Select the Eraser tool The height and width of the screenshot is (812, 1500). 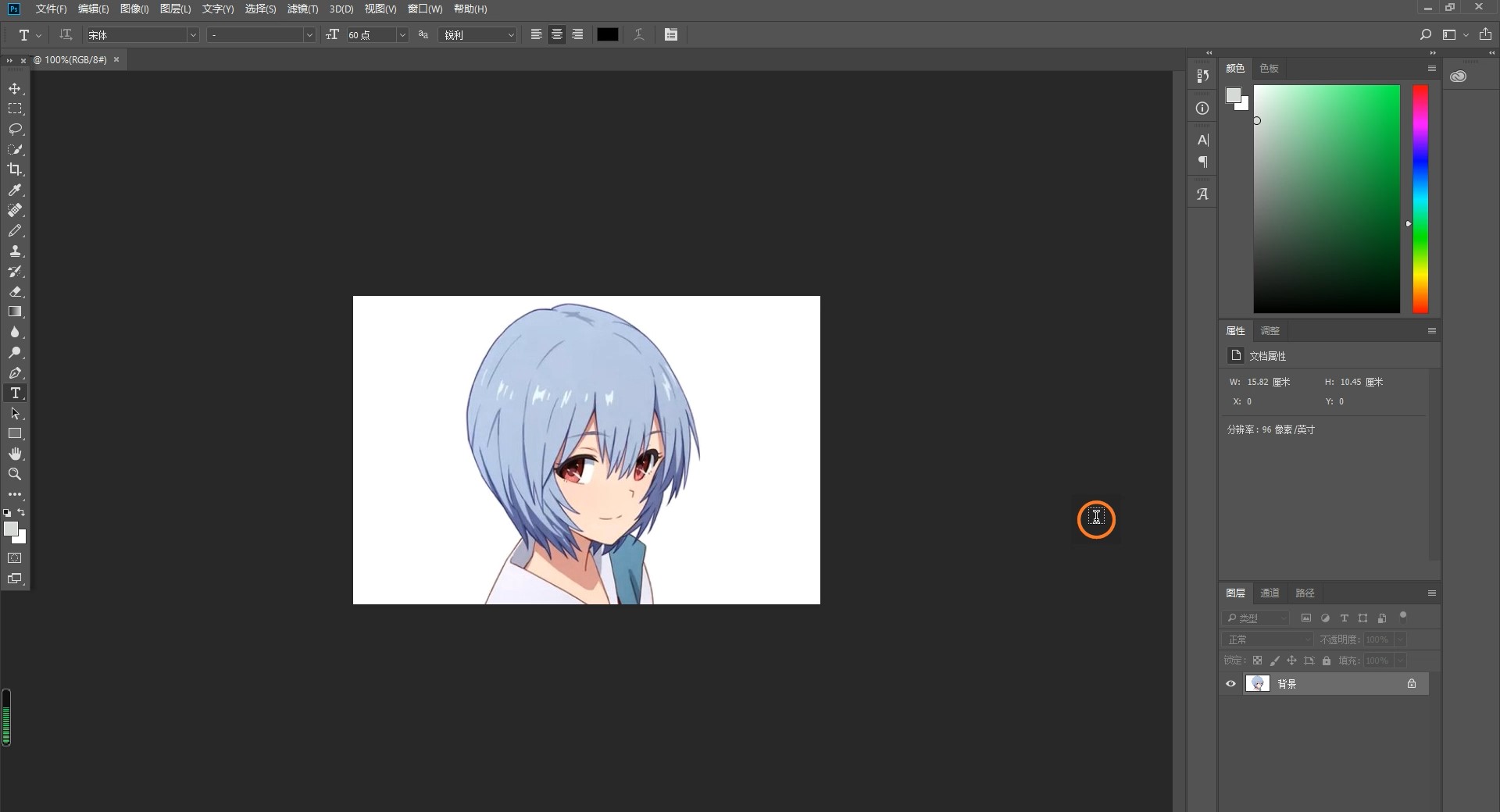point(15,291)
